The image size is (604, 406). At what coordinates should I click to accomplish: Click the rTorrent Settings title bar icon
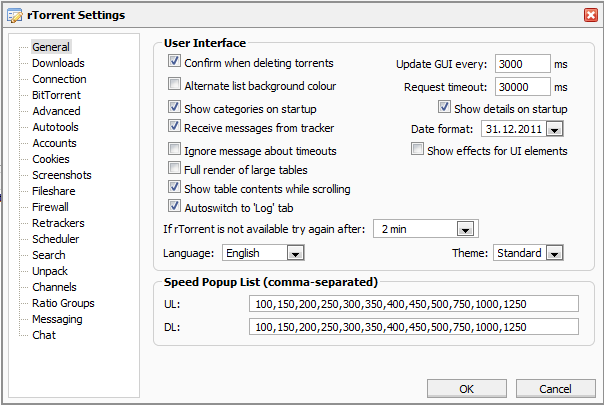[x=14, y=14]
